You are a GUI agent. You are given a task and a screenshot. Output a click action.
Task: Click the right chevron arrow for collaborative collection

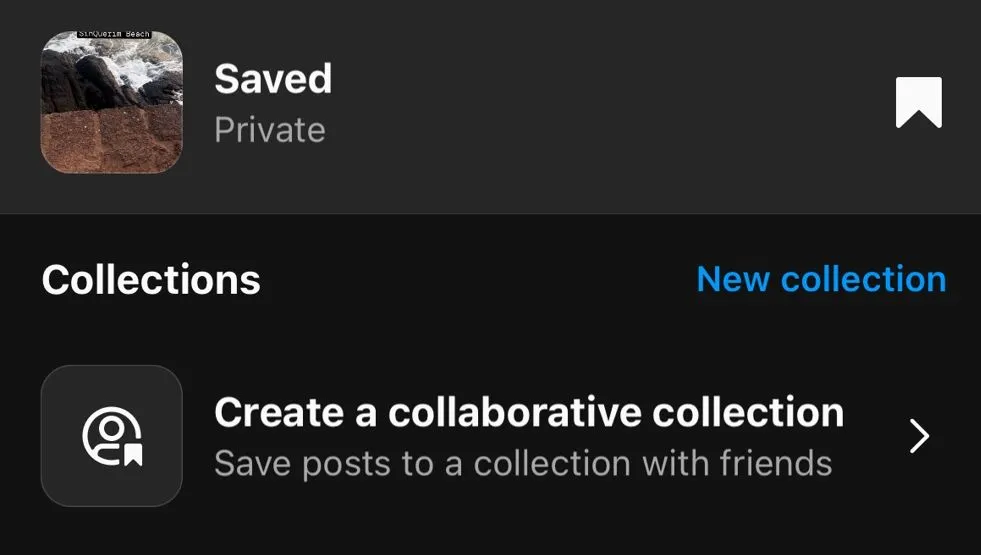point(919,436)
